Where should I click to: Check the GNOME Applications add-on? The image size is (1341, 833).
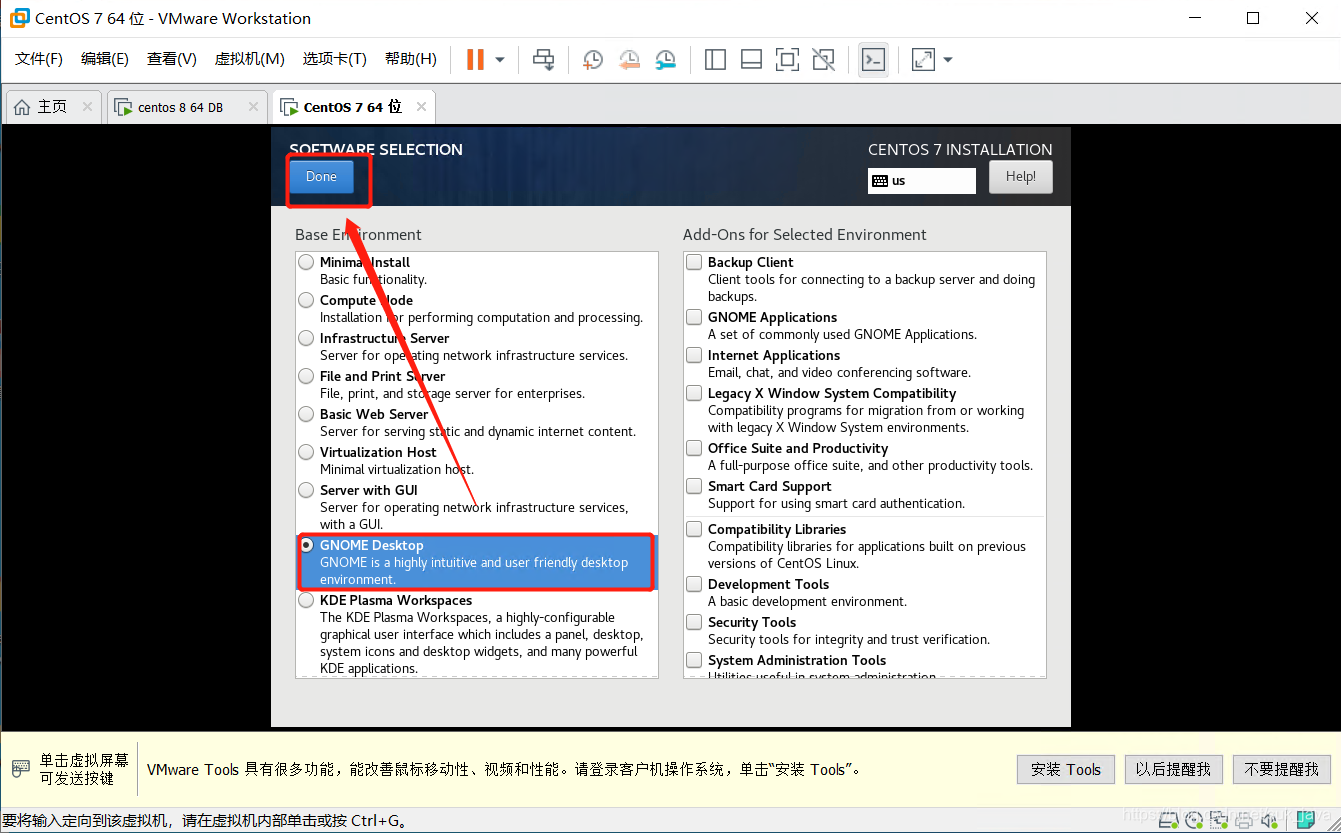[694, 317]
